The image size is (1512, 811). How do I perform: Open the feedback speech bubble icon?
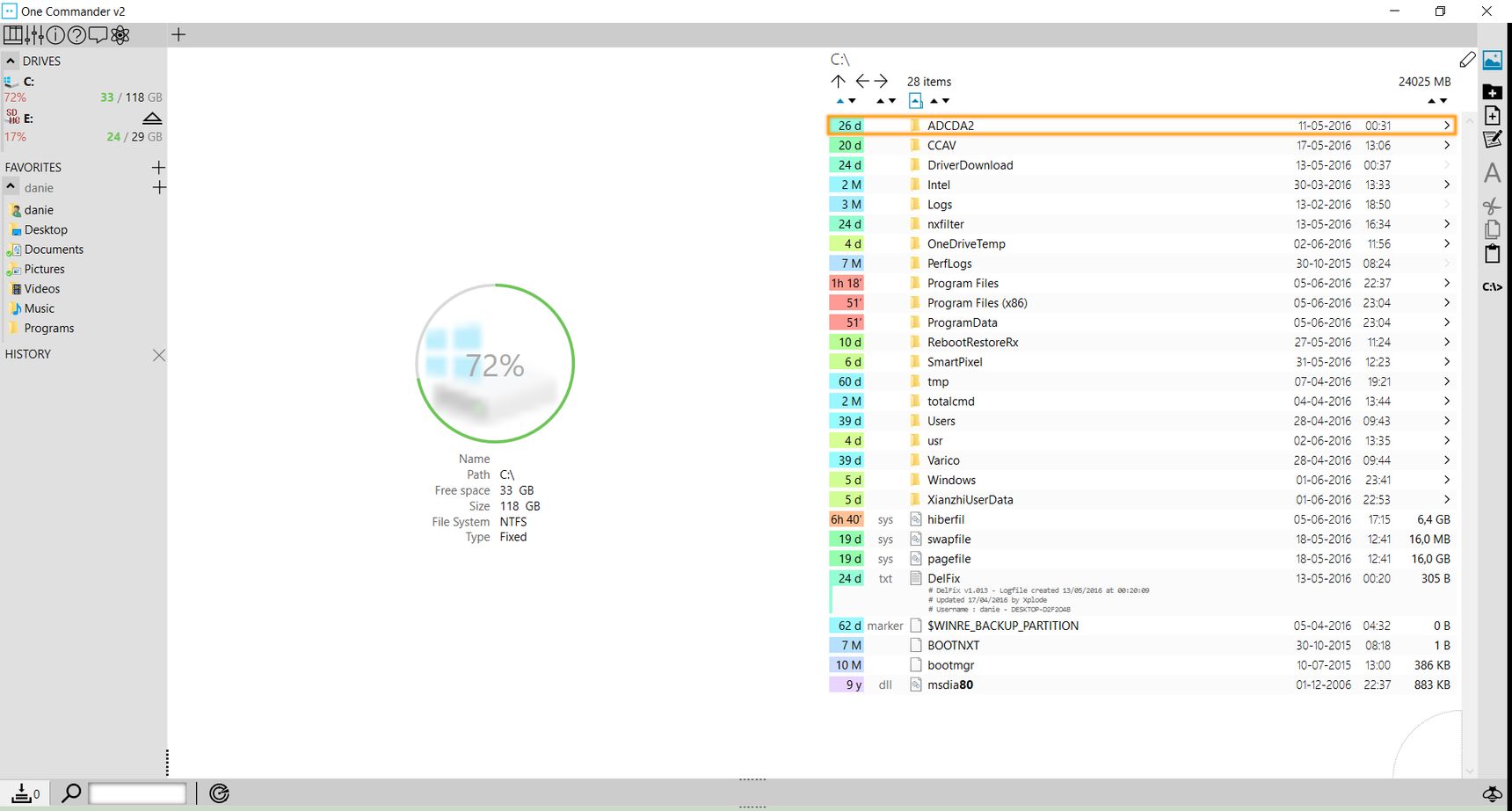[98, 34]
